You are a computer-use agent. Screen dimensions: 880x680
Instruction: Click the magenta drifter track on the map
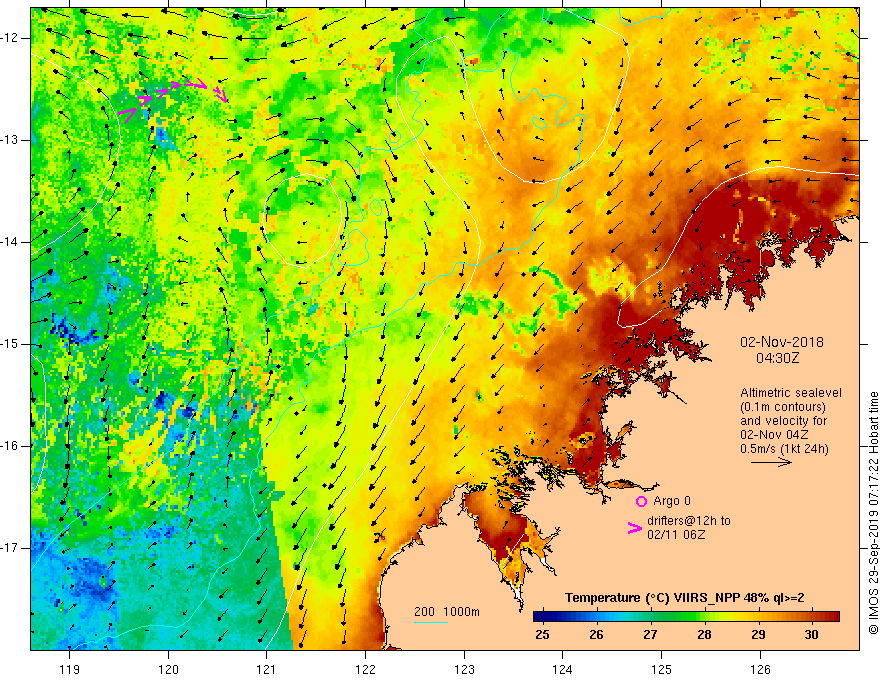173,99
